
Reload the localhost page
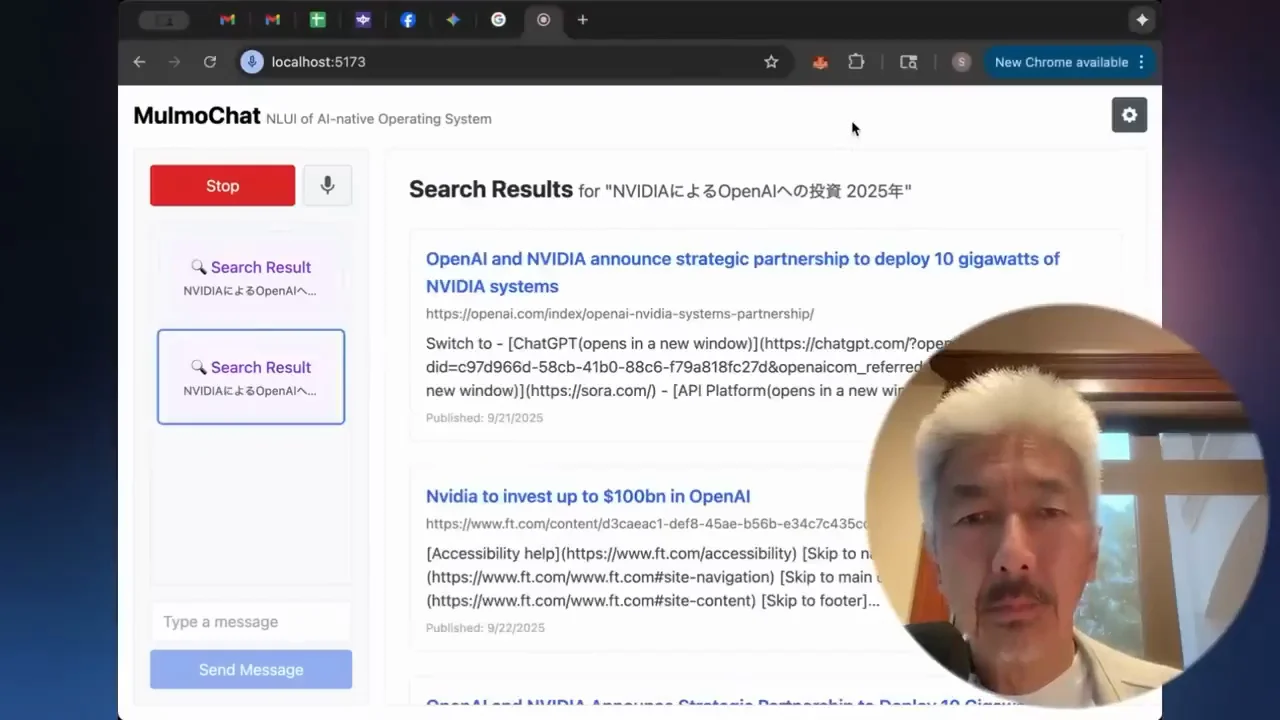click(x=210, y=62)
